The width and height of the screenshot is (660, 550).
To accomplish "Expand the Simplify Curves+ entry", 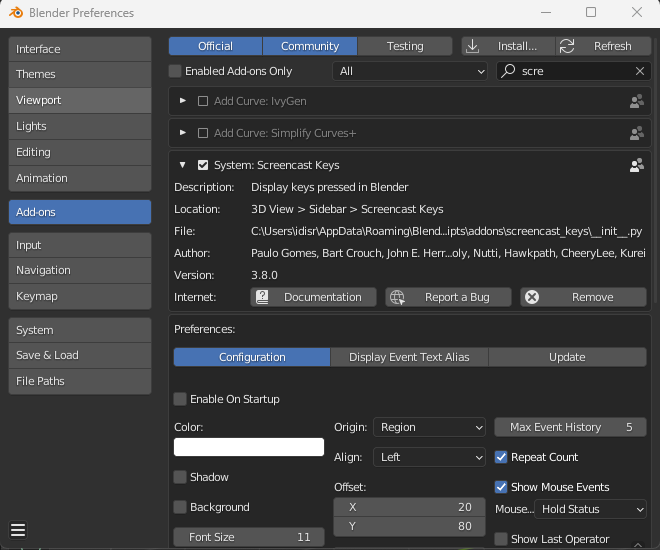I will pyautogui.click(x=183, y=133).
